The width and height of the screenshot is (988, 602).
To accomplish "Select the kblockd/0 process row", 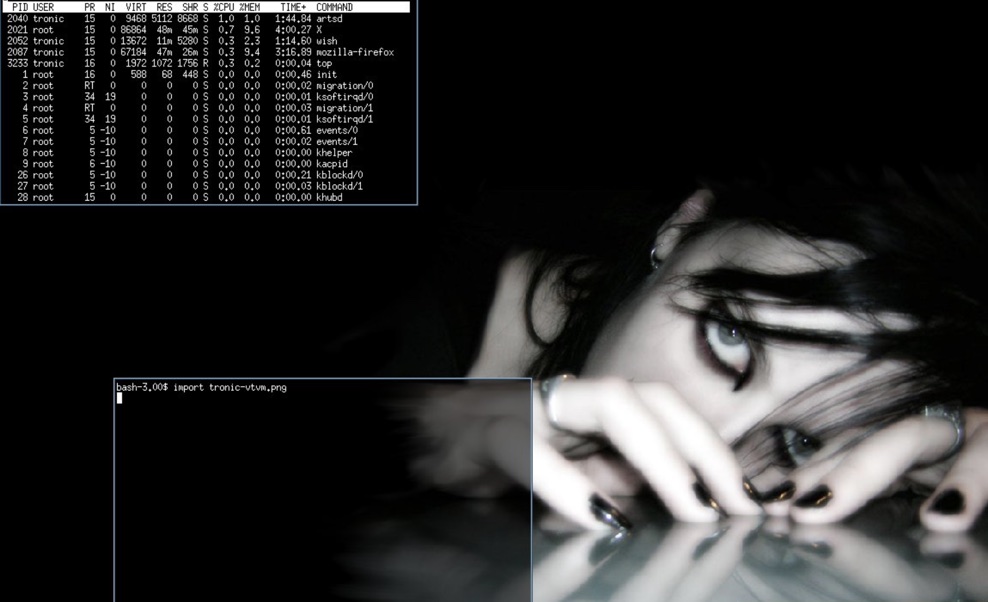I will (x=200, y=175).
